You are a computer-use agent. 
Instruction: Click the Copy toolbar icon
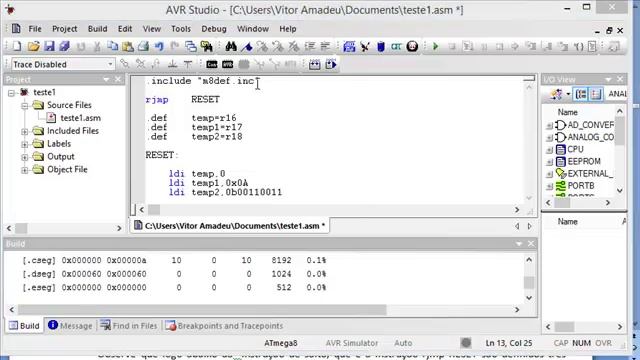point(112,47)
